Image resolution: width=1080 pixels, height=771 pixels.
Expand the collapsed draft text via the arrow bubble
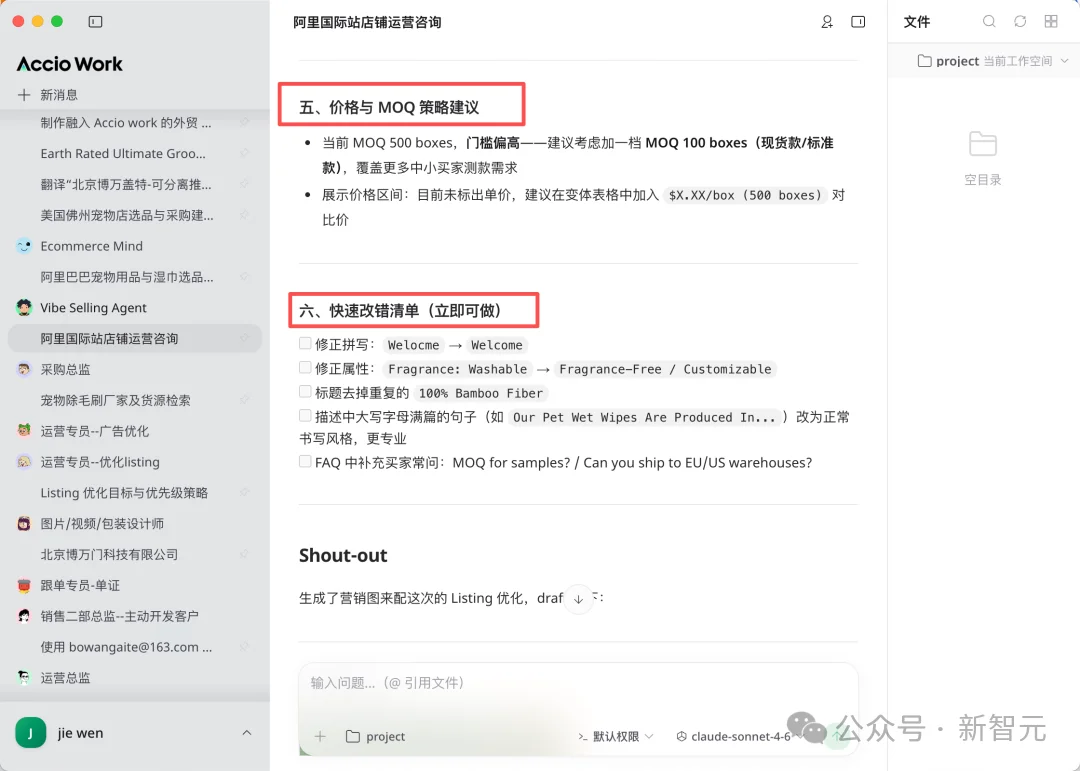(x=578, y=599)
